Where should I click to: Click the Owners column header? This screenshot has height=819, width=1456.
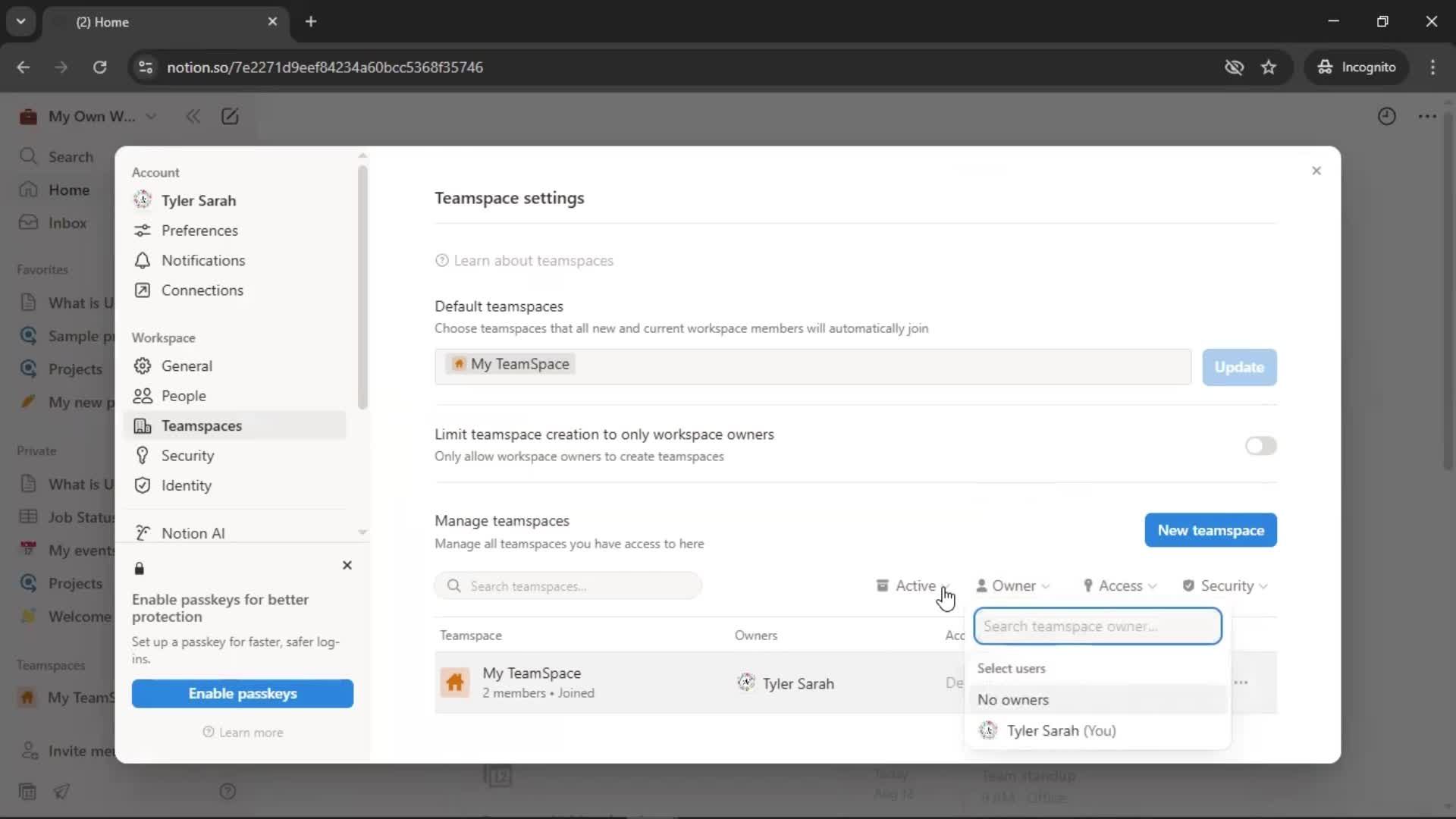755,635
